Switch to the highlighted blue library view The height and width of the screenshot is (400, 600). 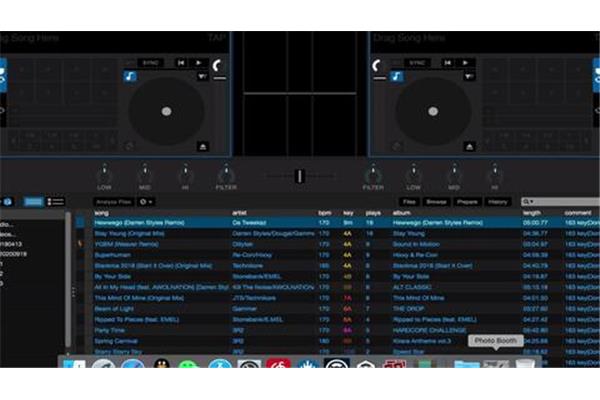33,202
